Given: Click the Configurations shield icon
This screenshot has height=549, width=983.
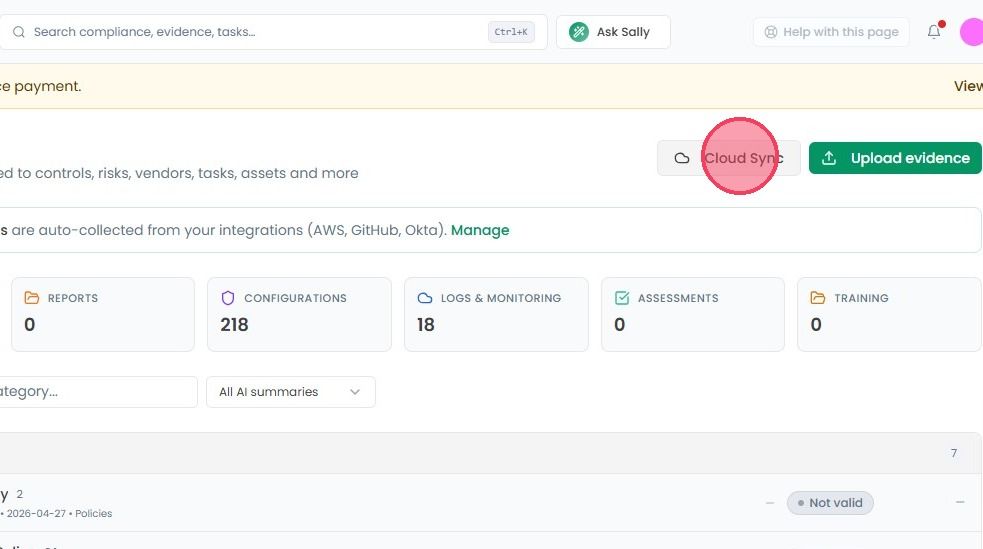Looking at the screenshot, I should (228, 298).
